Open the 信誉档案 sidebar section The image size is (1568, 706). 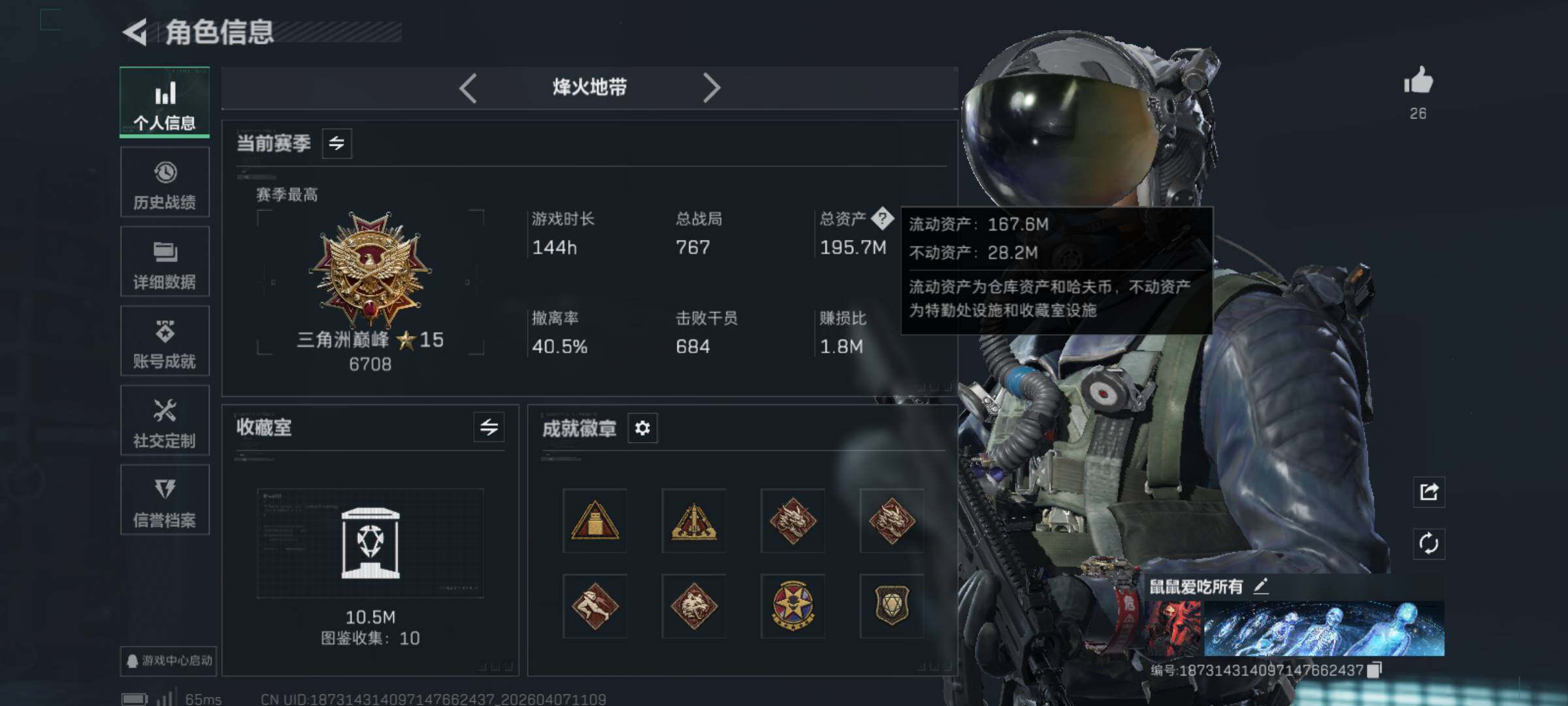(165, 500)
